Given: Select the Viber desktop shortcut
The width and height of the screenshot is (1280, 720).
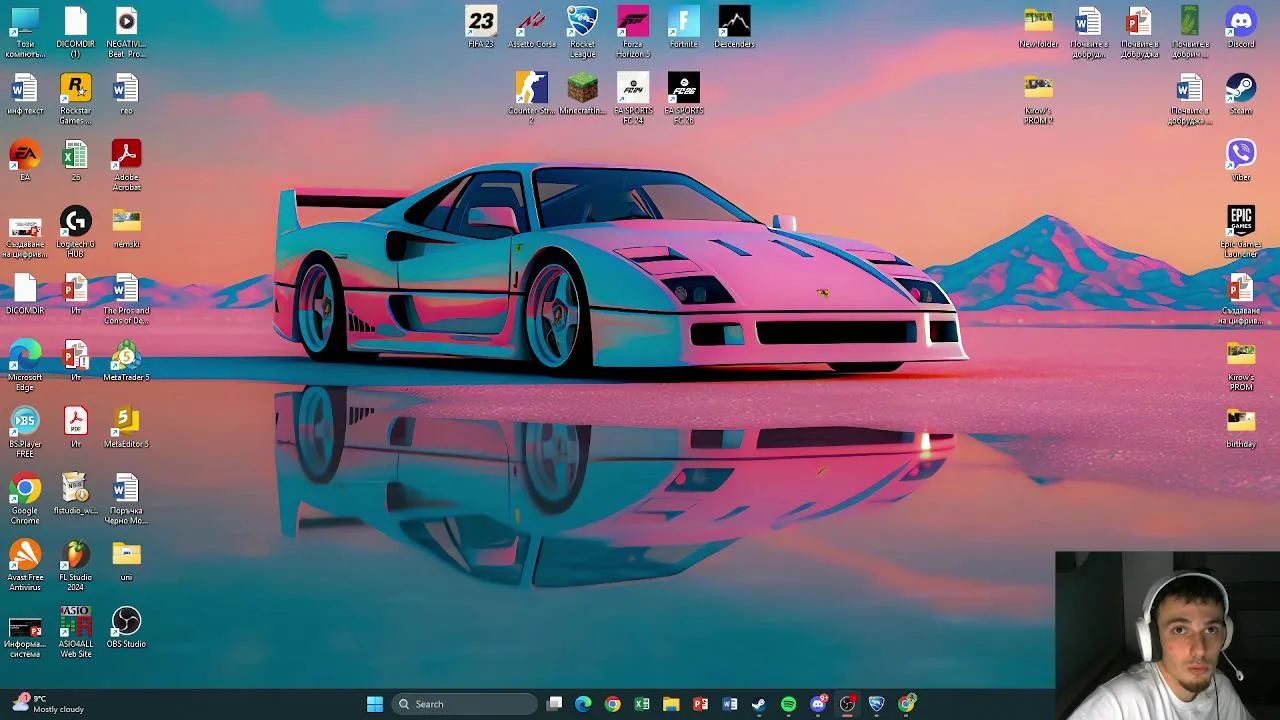Looking at the screenshot, I should point(1241,160).
